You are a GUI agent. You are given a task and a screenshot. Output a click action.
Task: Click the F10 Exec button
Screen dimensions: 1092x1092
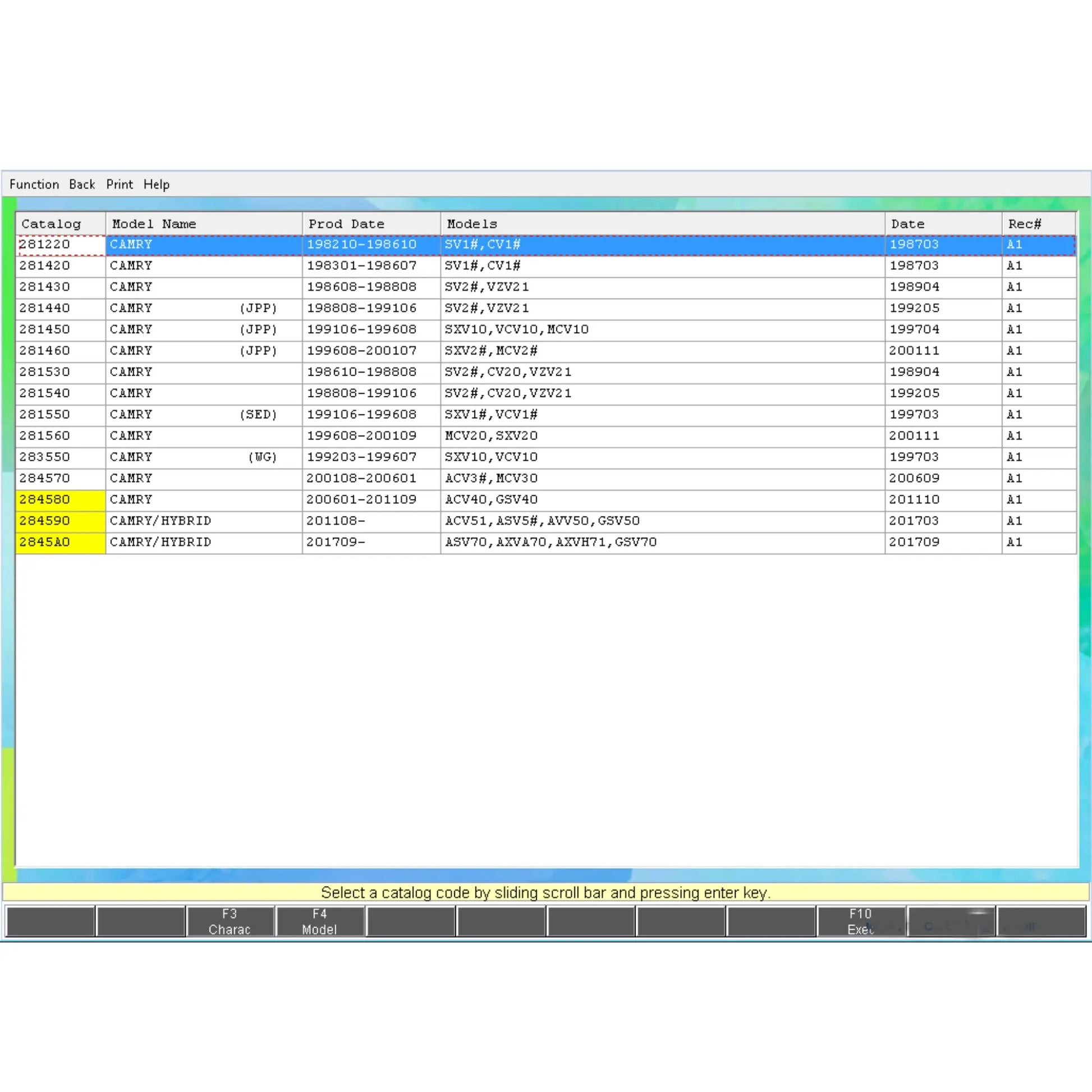click(x=861, y=921)
